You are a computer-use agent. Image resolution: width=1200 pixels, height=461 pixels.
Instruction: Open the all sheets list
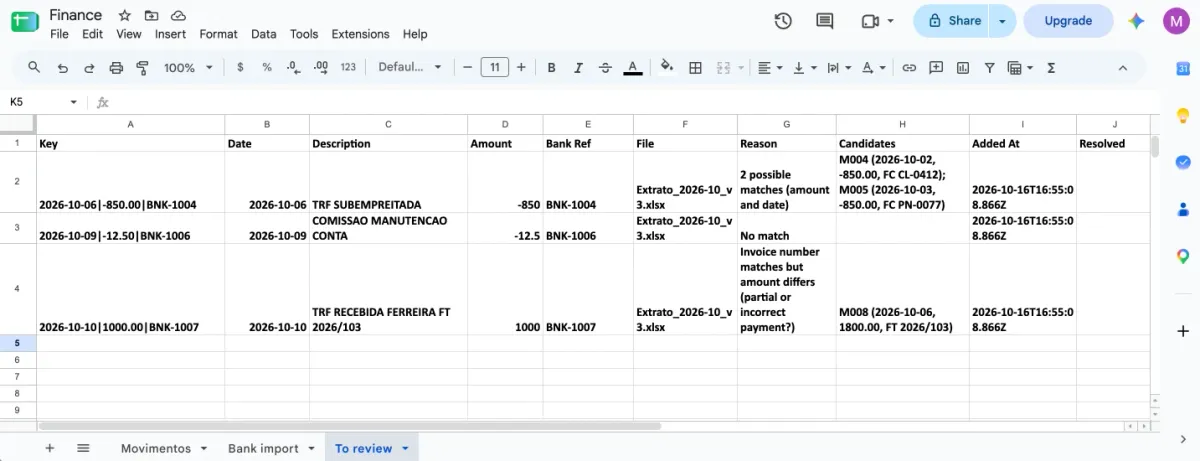(x=83, y=448)
